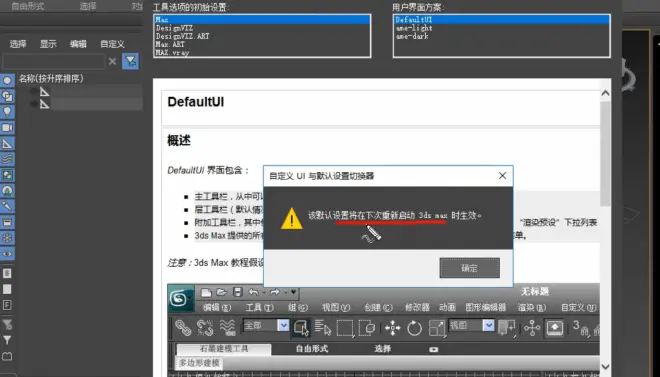Click scroll-up arrow of description pane
Image resolution: width=660 pixels, height=377 pixels.
pos(605,93)
